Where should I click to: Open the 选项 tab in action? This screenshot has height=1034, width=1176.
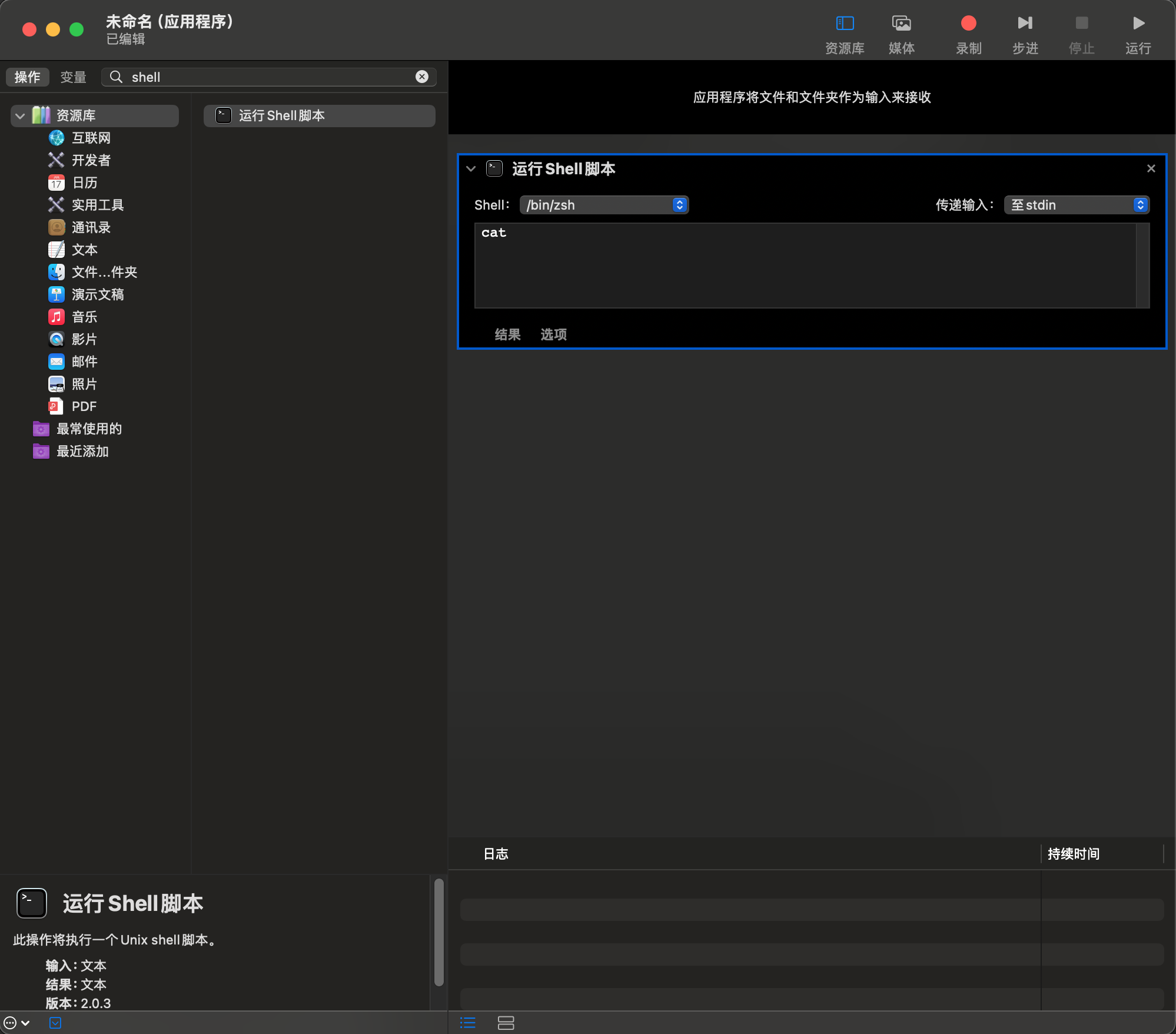(553, 334)
